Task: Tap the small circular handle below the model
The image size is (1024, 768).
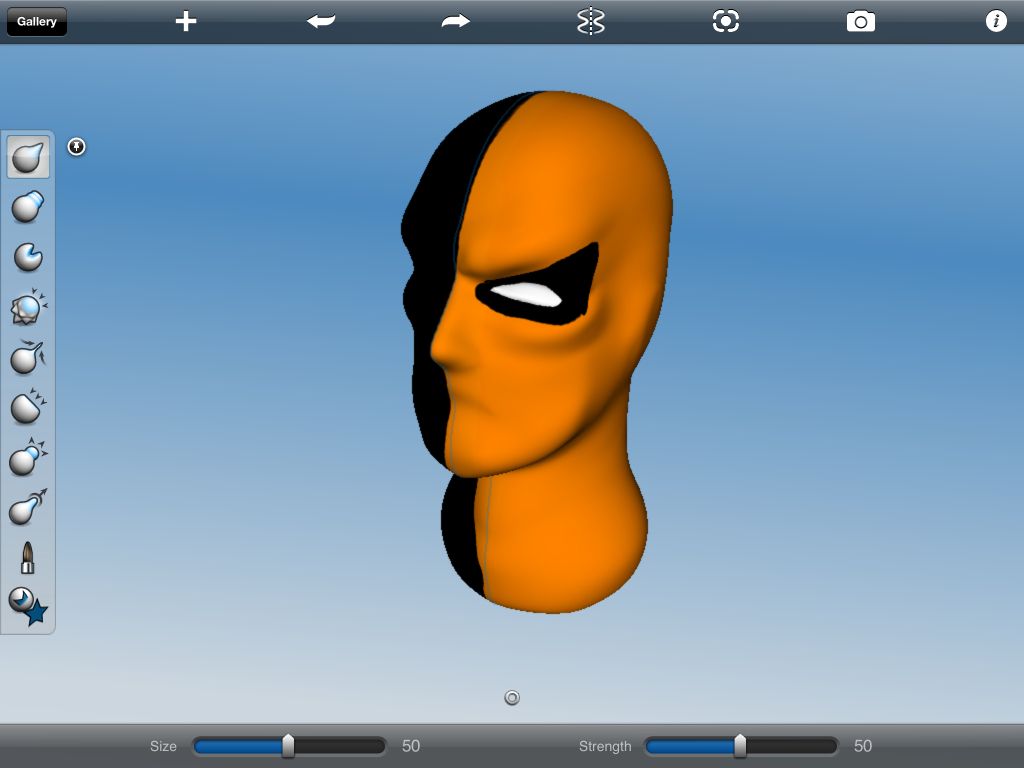Action: pyautogui.click(x=512, y=698)
